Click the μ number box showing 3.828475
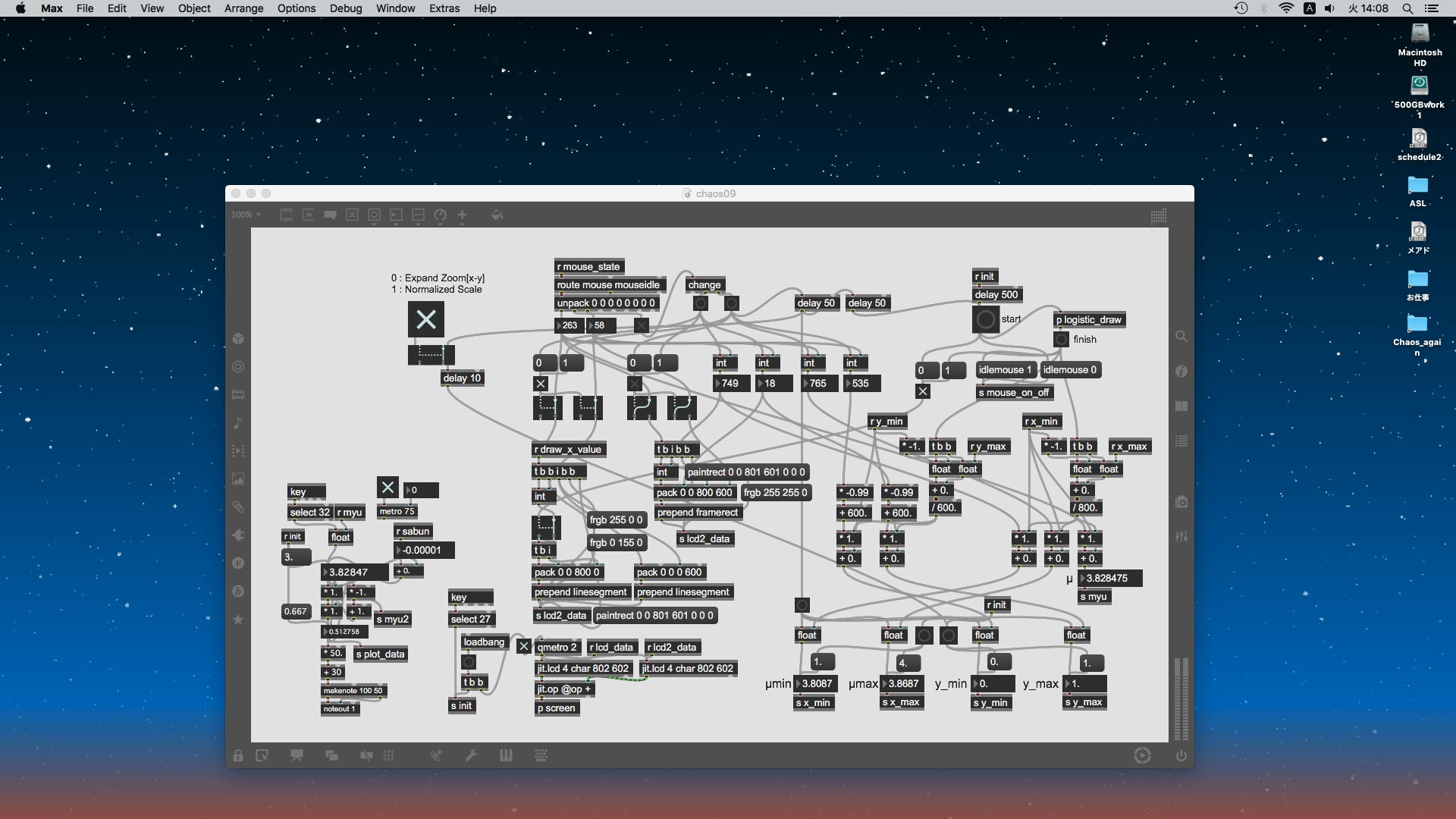Image resolution: width=1456 pixels, height=819 pixels. click(1110, 579)
